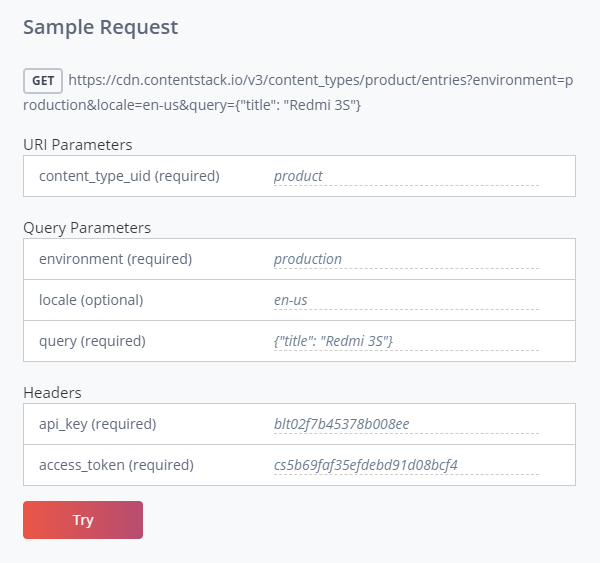The image size is (600, 563).
Task: Select the api_key (required) label
Action: click(x=98, y=424)
